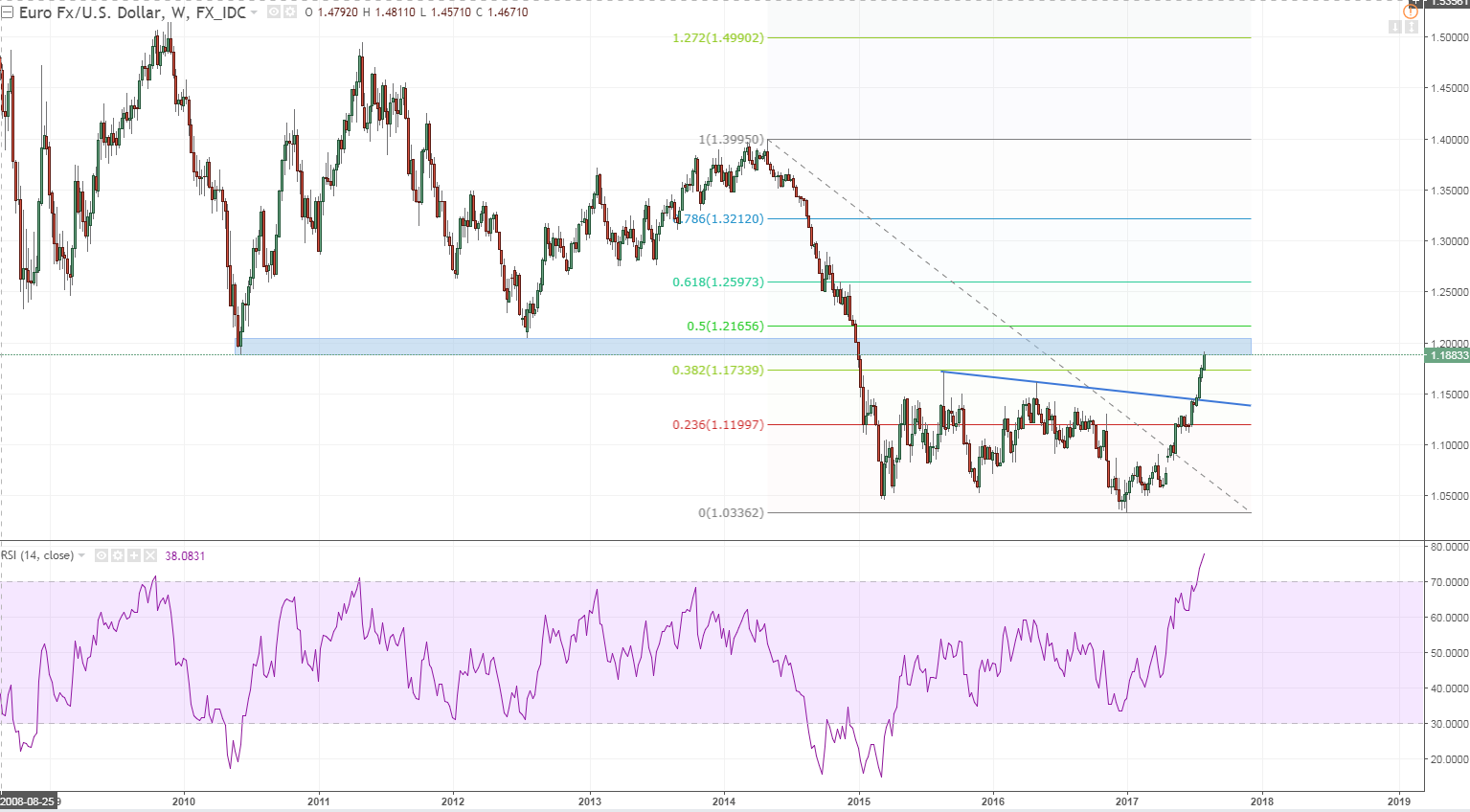This screenshot has width=1470, height=812.
Task: Click the 2012 time axis label
Action: [453, 801]
